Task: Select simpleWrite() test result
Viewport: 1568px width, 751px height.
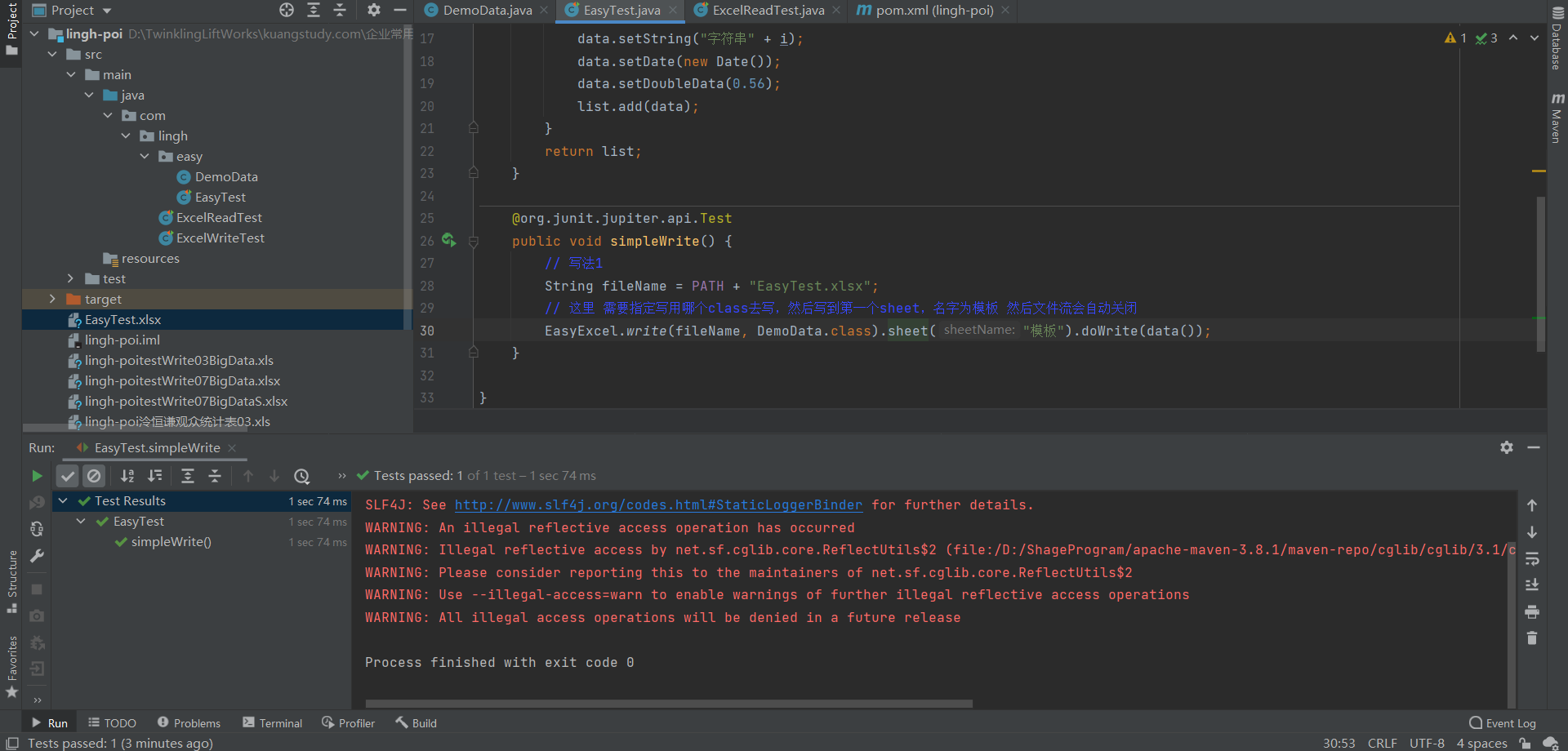Action: (171, 541)
